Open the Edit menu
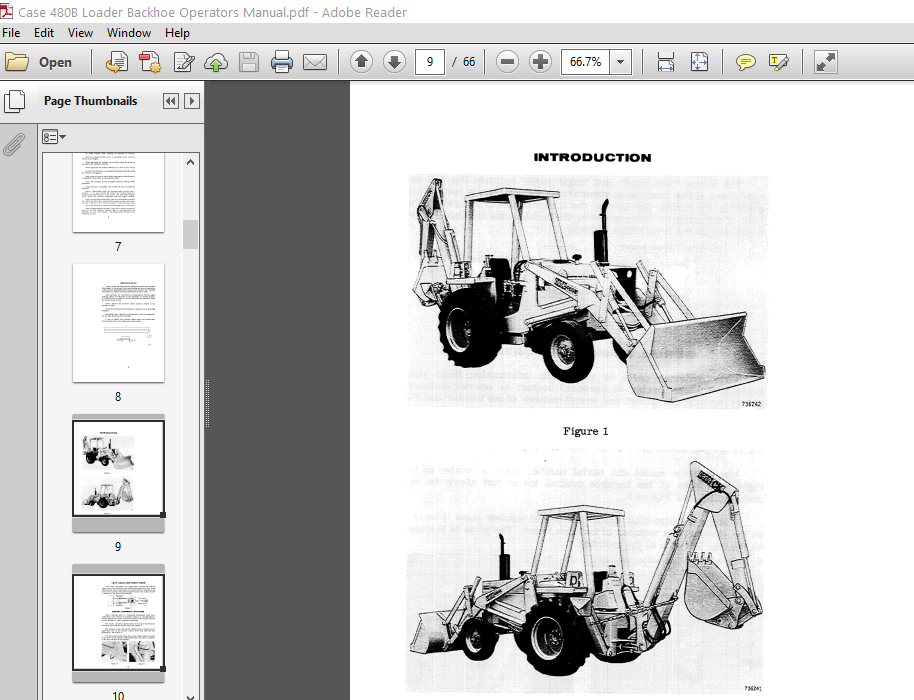 [x=44, y=33]
